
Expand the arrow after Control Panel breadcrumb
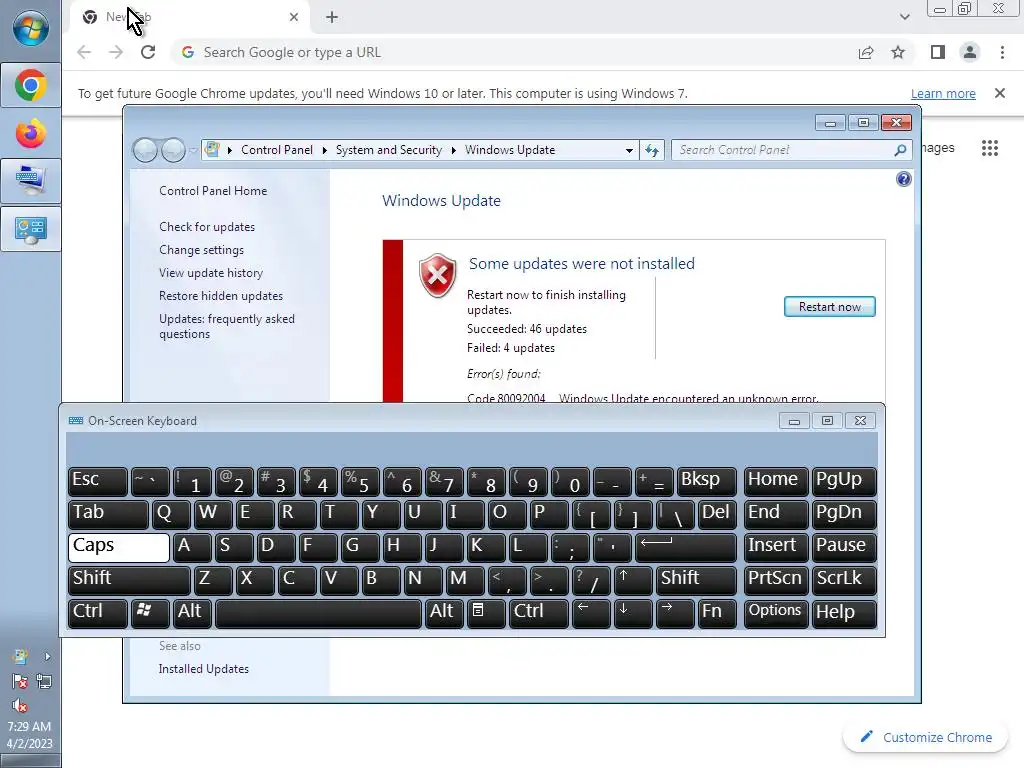tap(325, 150)
